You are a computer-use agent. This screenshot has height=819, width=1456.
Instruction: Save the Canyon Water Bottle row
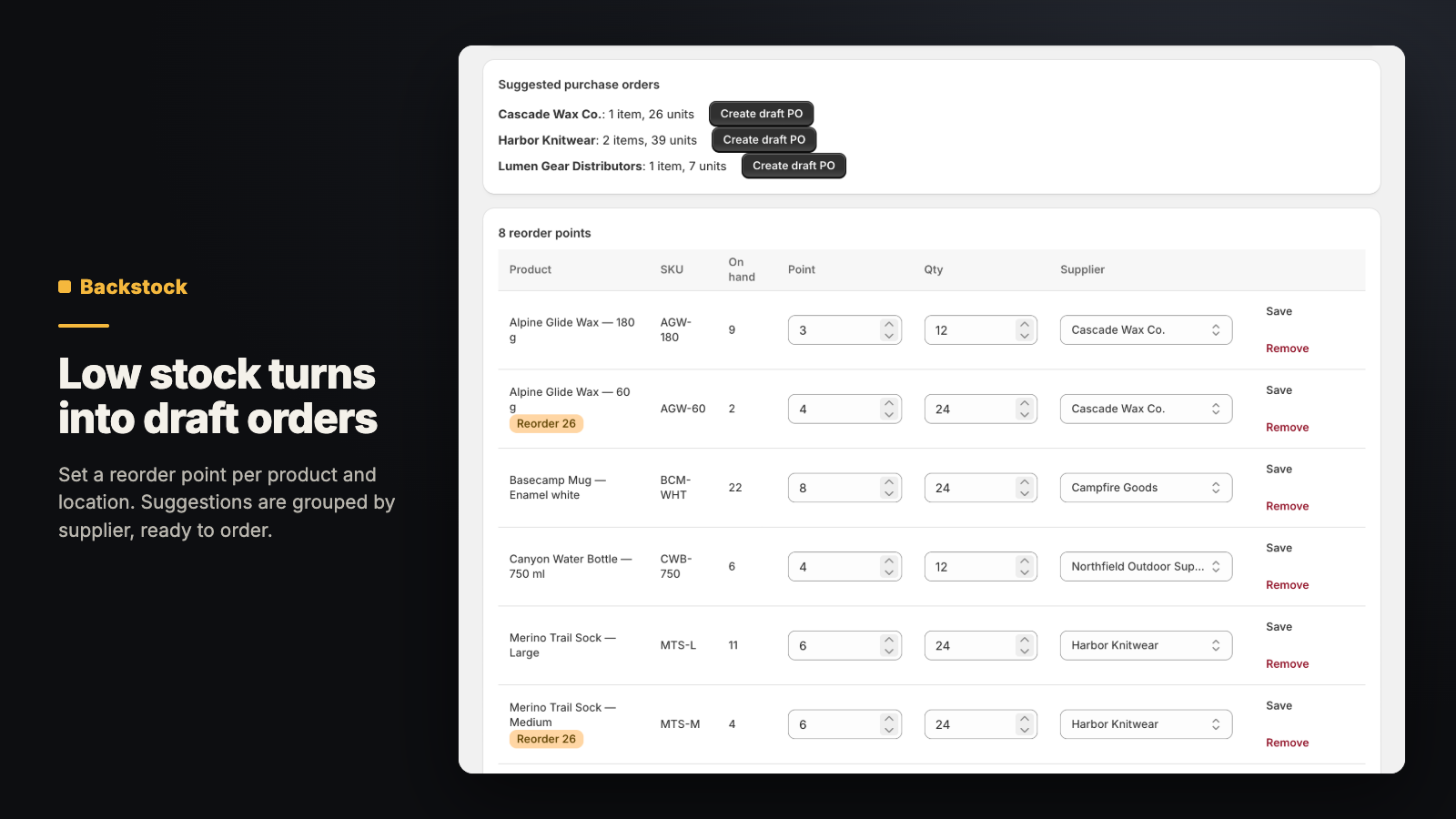pyautogui.click(x=1279, y=548)
